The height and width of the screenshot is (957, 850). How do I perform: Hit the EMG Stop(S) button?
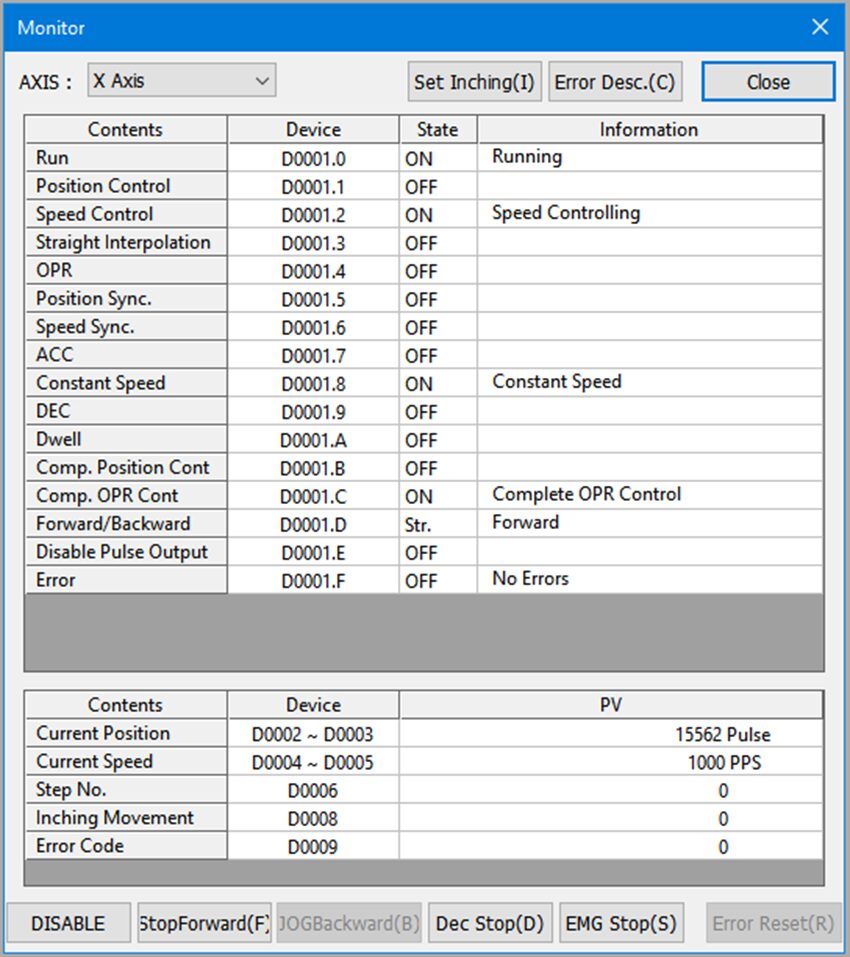(621, 923)
